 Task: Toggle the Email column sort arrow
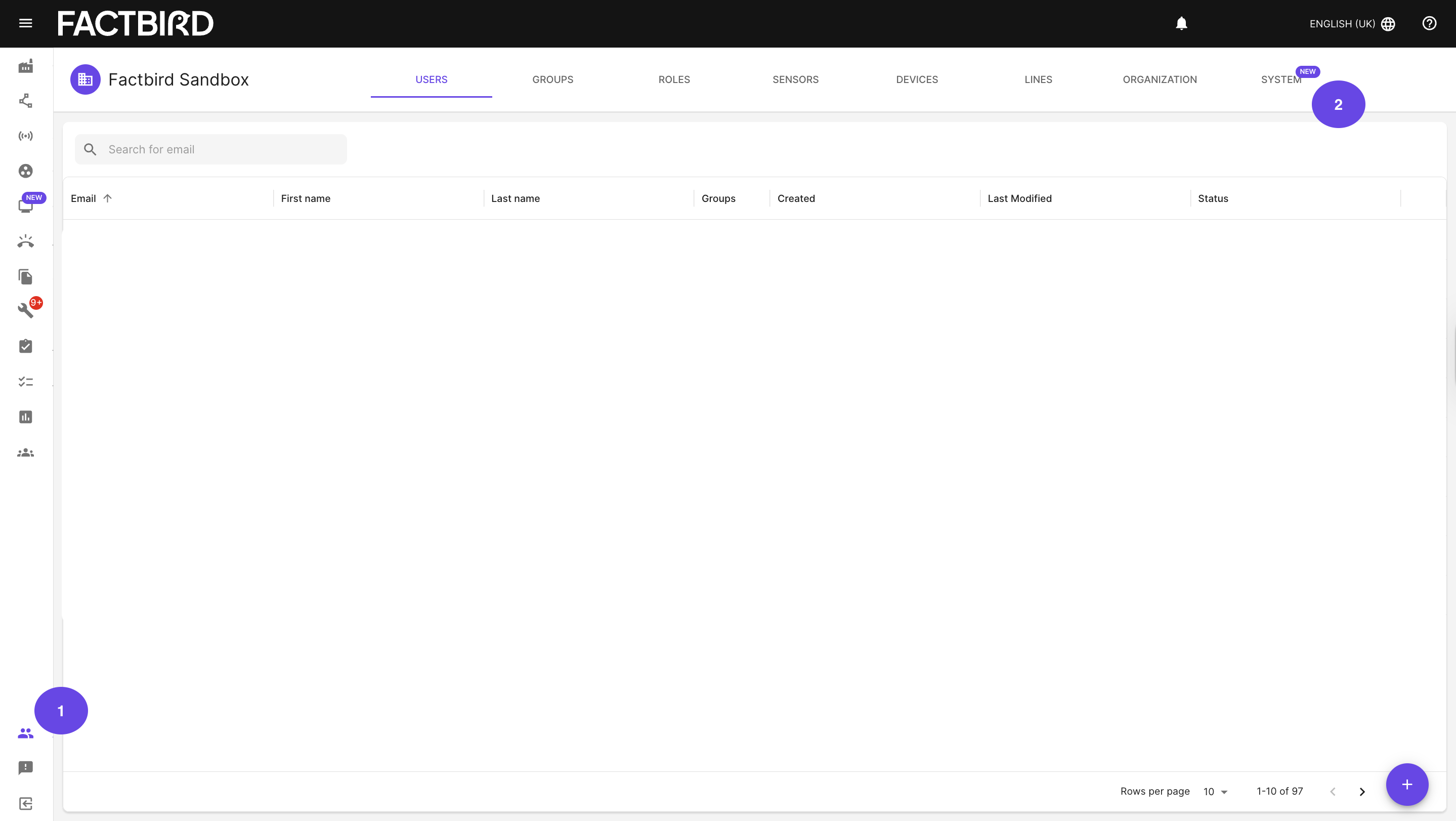click(x=107, y=198)
